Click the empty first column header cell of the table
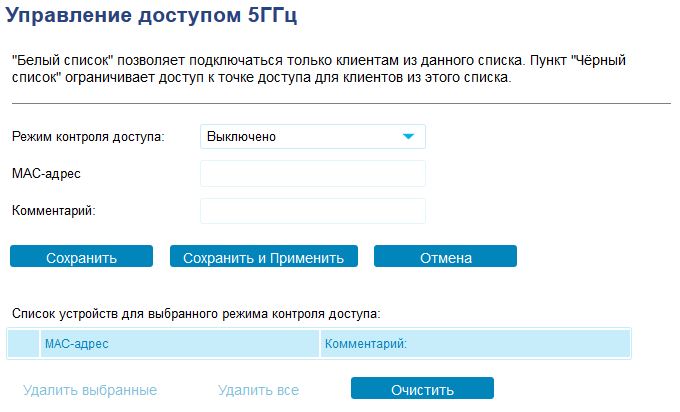 22,344
